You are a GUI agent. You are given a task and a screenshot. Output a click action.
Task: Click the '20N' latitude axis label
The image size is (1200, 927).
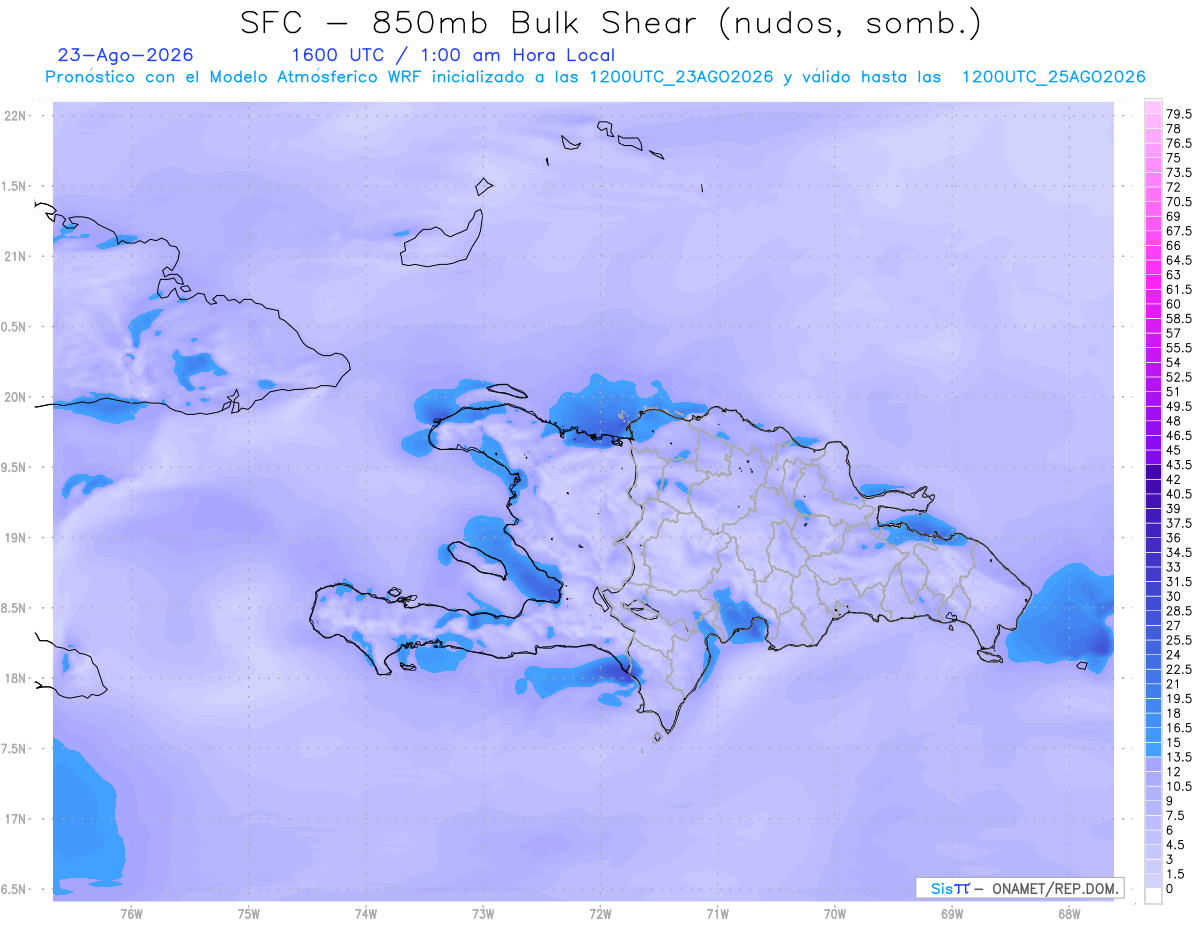click(15, 397)
